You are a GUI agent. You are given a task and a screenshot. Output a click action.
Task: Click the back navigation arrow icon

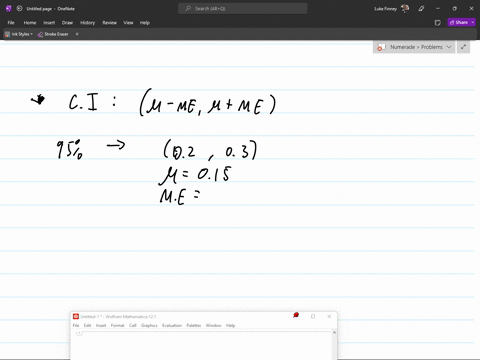tap(19, 9)
